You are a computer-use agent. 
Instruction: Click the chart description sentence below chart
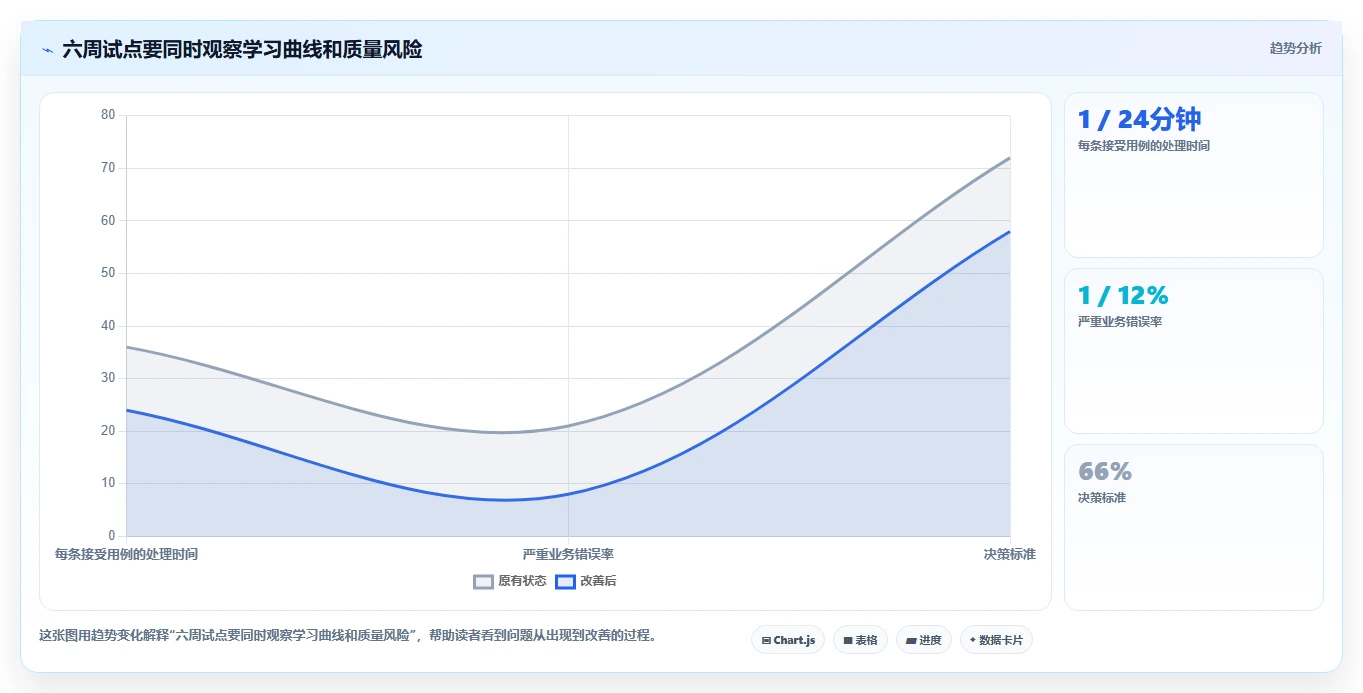pyautogui.click(x=347, y=635)
